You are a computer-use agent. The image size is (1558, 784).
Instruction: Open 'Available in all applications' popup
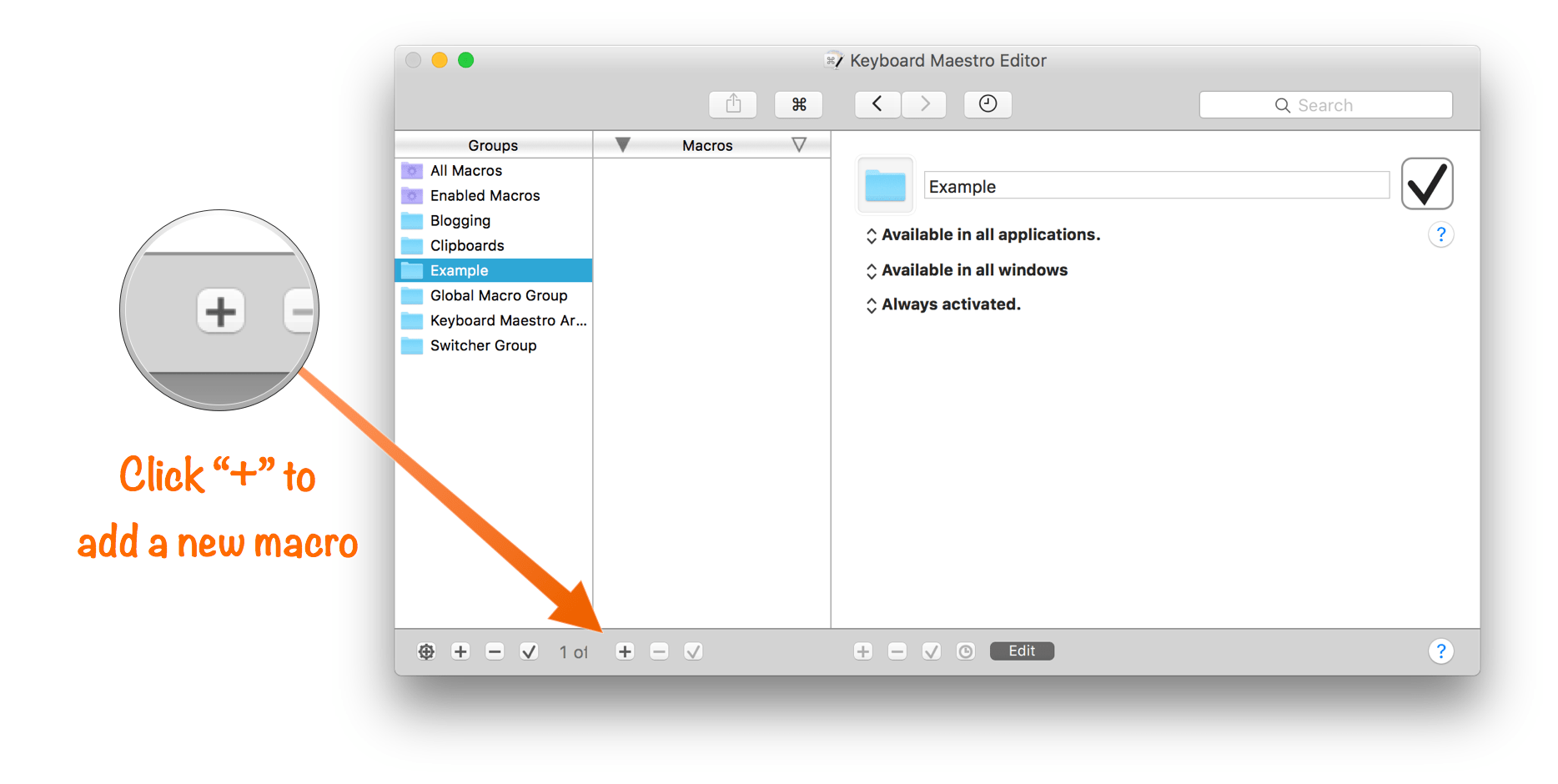tap(984, 235)
